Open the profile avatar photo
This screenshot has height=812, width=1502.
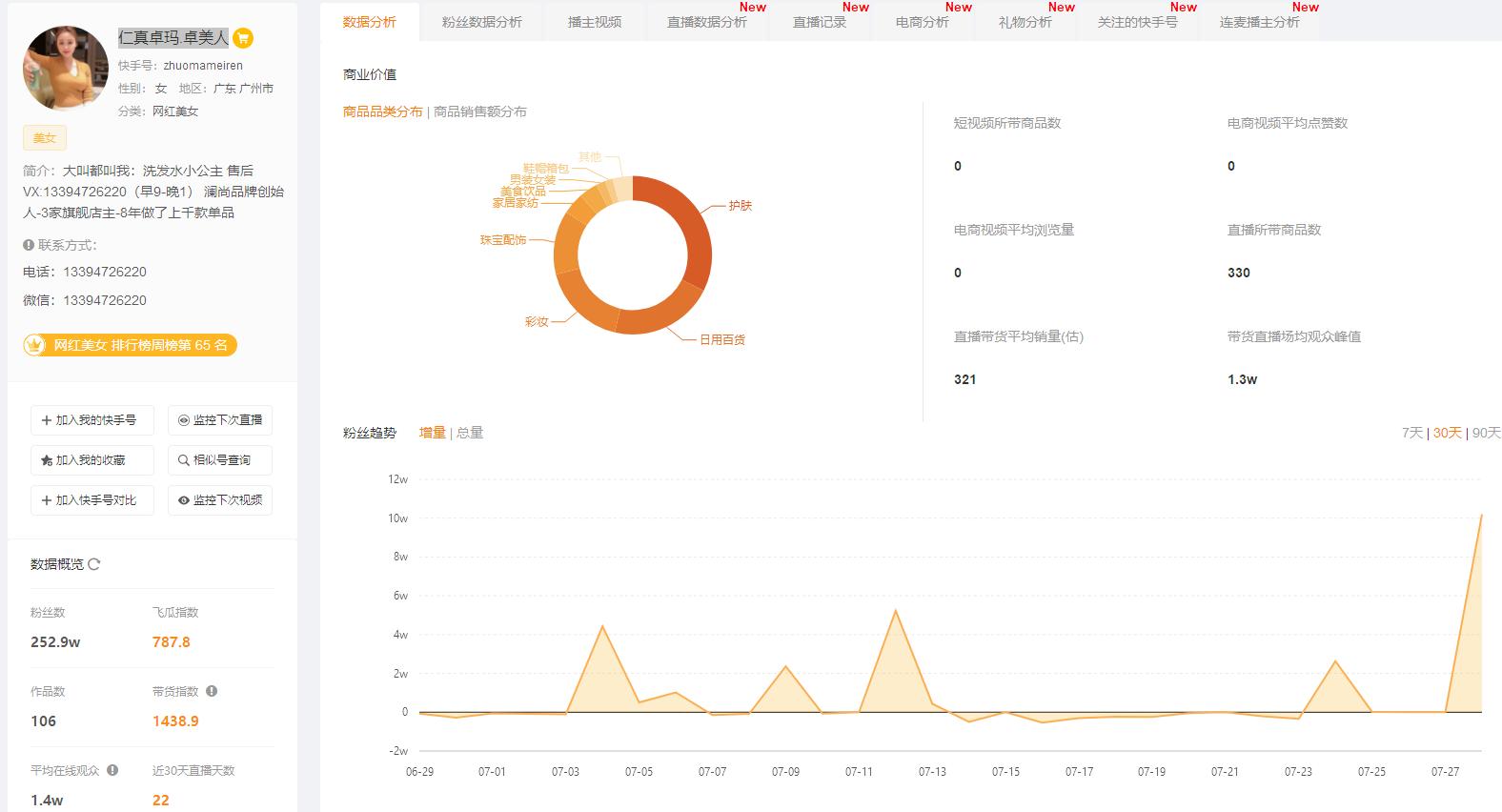pyautogui.click(x=65, y=69)
